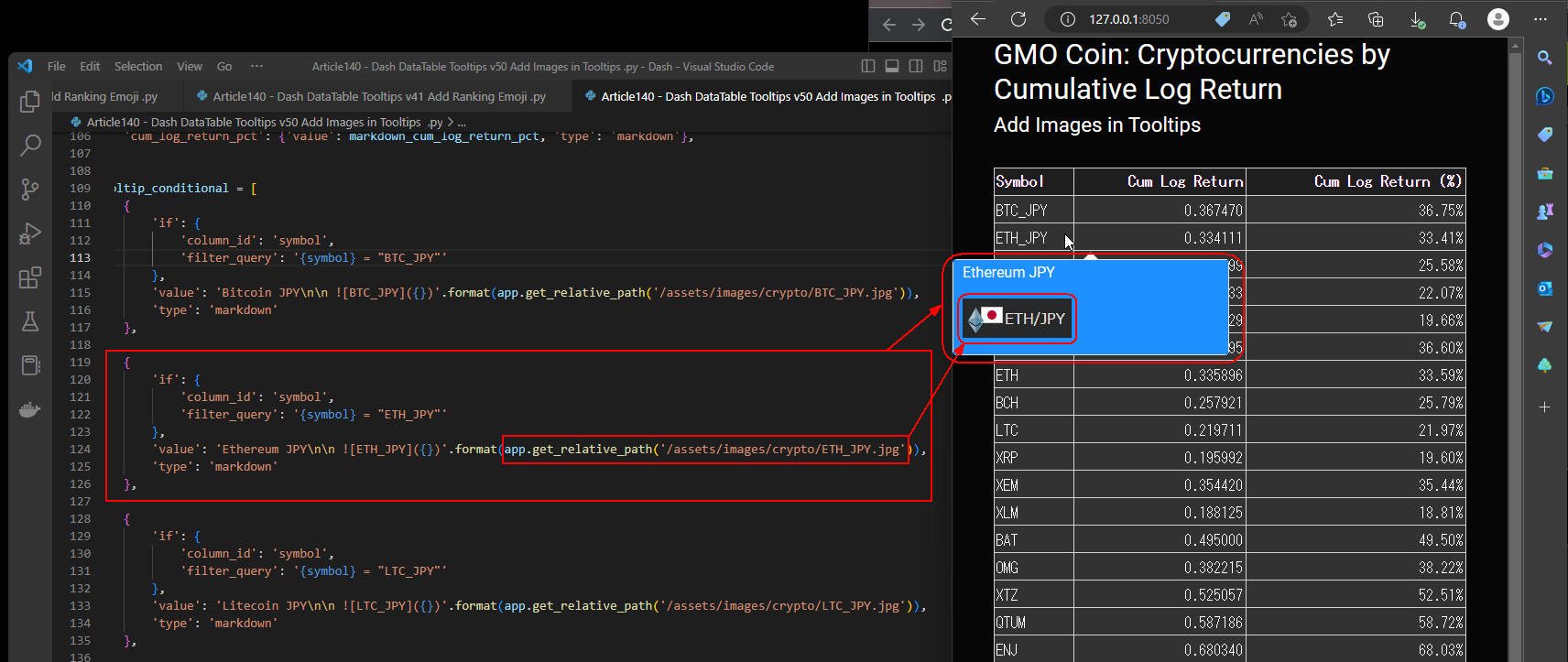Add this page to favorites star
1568x662 pixels.
(1290, 19)
